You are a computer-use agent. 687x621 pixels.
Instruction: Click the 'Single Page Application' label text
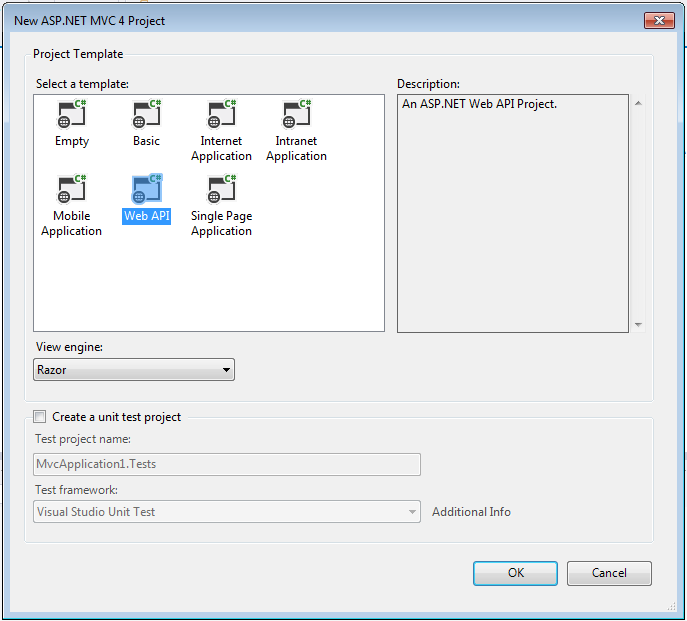coord(222,224)
